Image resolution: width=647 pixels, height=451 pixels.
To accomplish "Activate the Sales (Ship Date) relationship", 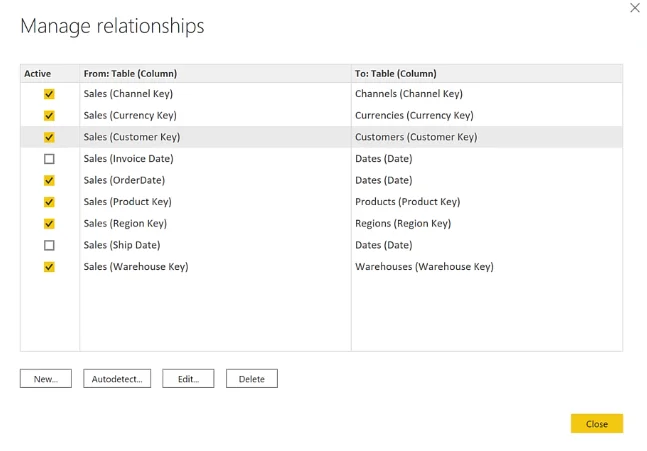I will coord(49,245).
